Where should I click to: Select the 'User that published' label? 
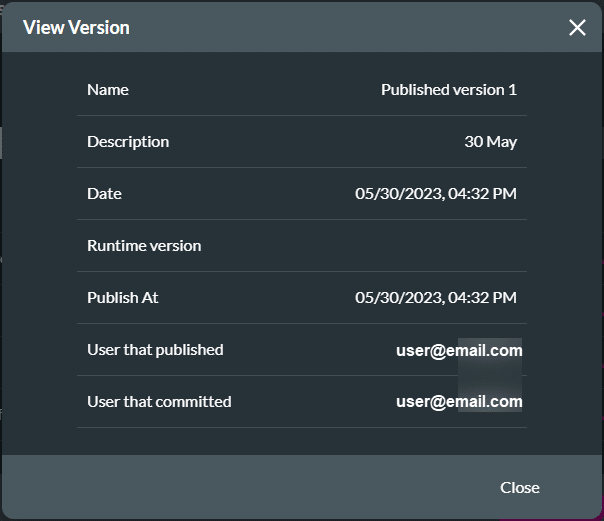pos(155,350)
